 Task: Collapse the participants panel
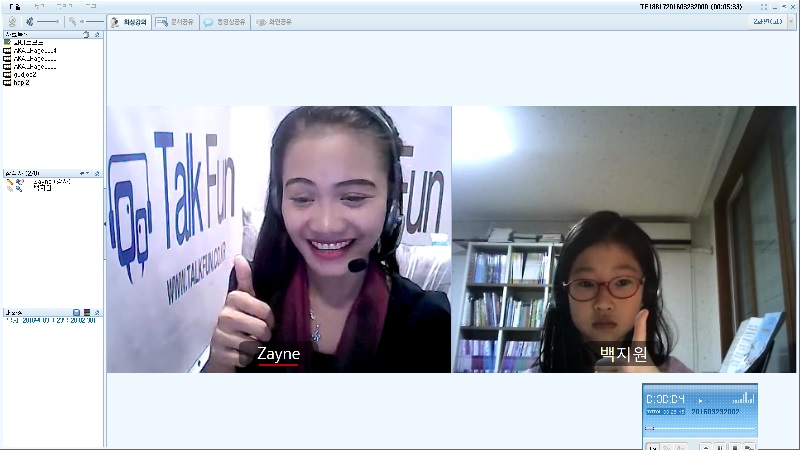(x=97, y=173)
